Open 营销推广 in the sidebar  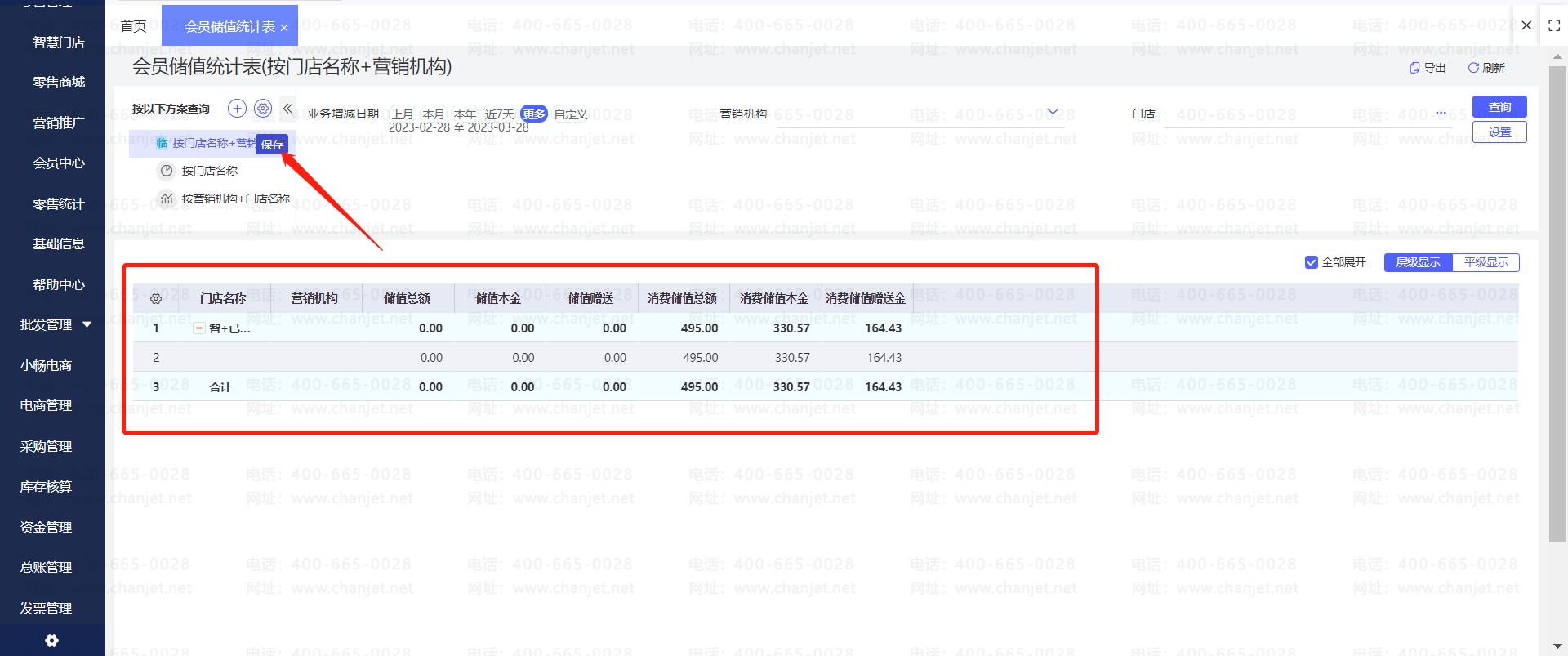point(59,123)
